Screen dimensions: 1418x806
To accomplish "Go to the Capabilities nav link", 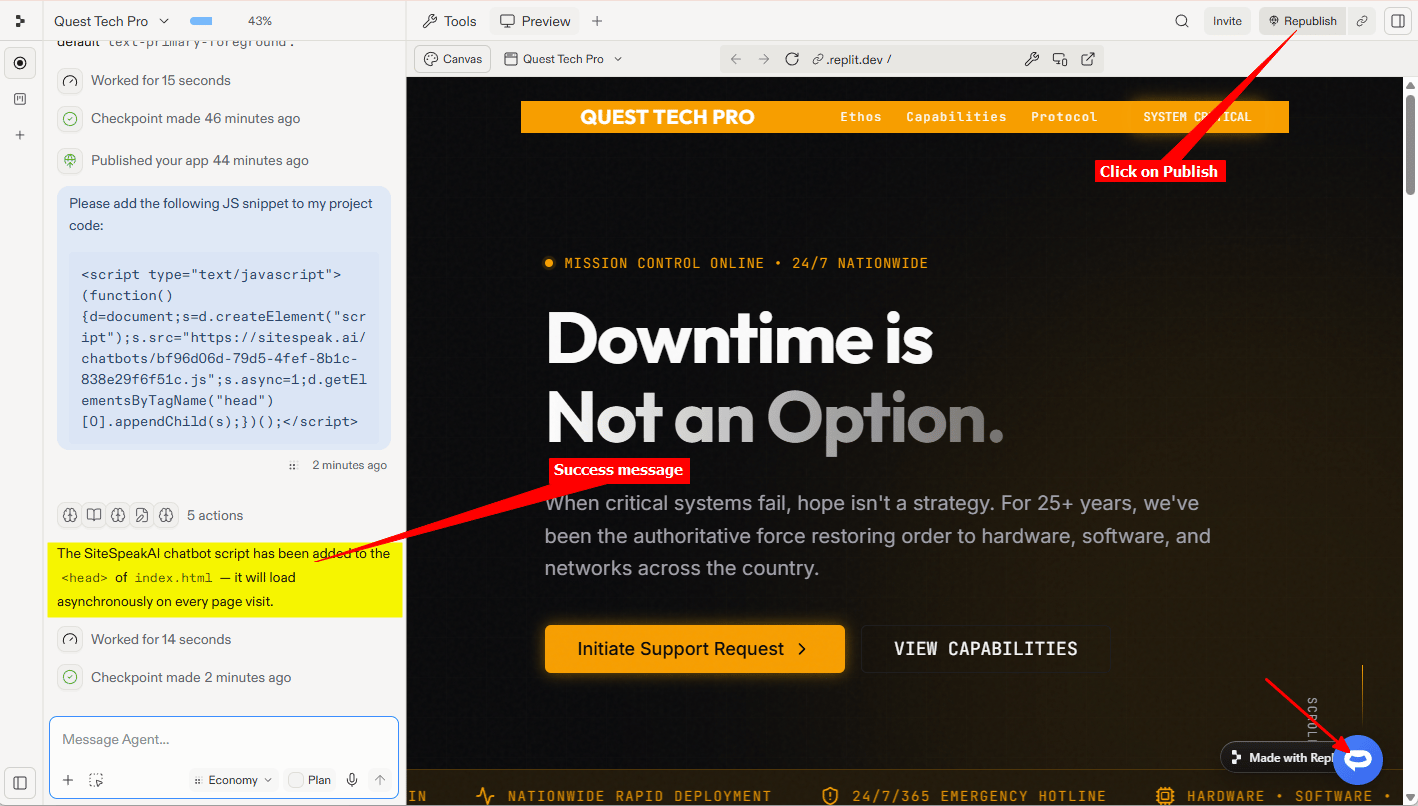I will [x=956, y=117].
